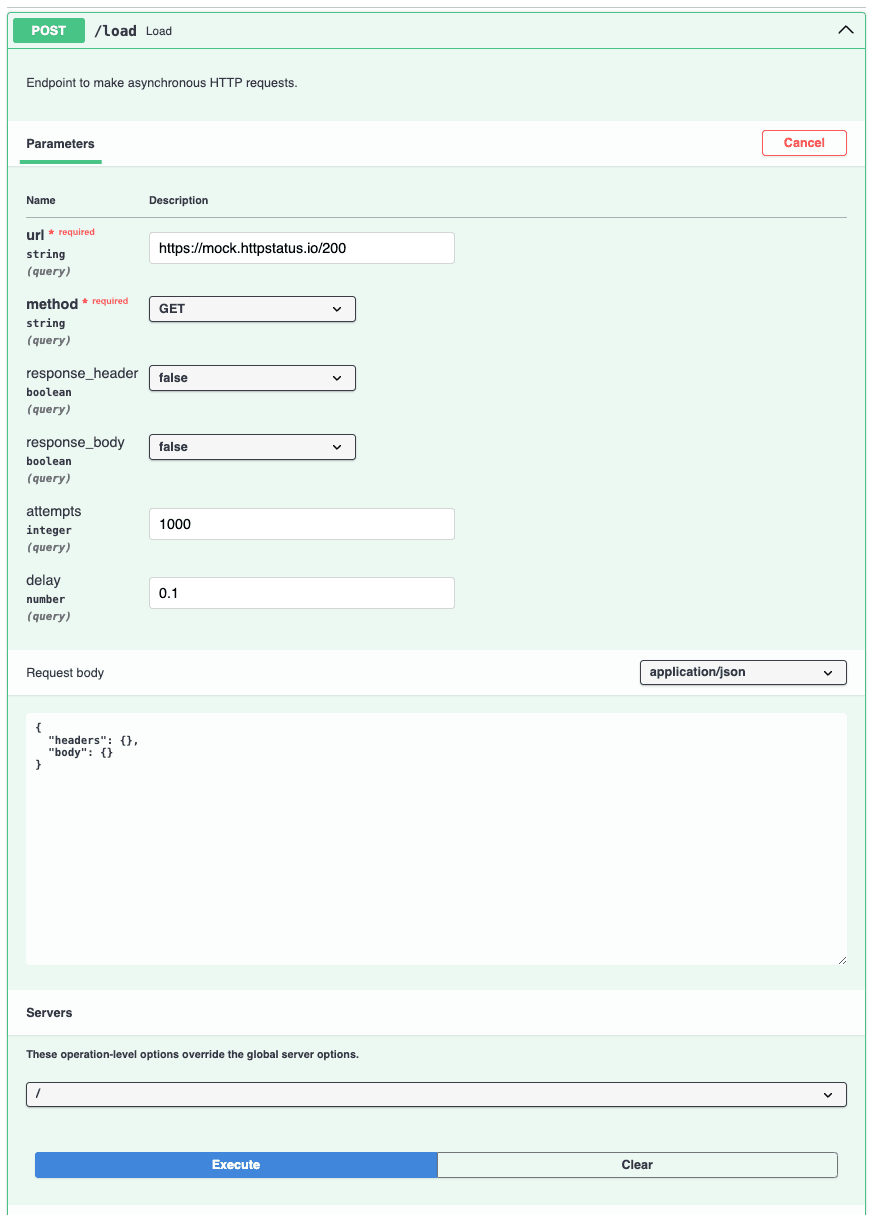Viewport: 874px width, 1215px height.
Task: Click the Load summary label
Action: pos(158,31)
